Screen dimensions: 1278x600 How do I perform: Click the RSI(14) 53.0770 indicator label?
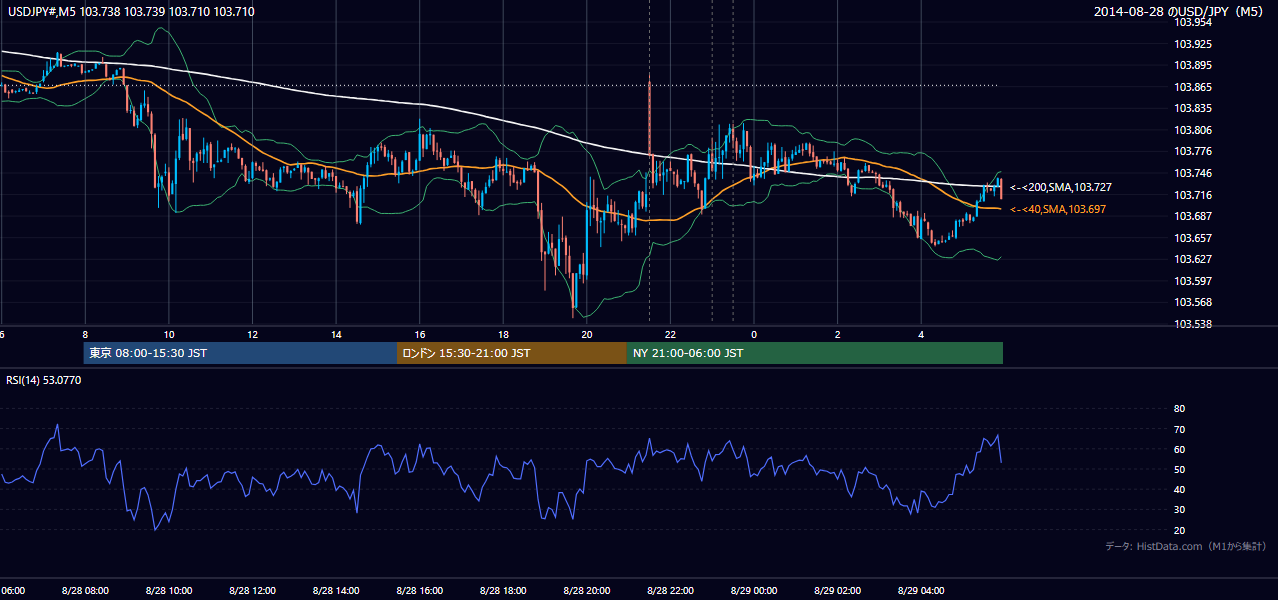coord(43,380)
